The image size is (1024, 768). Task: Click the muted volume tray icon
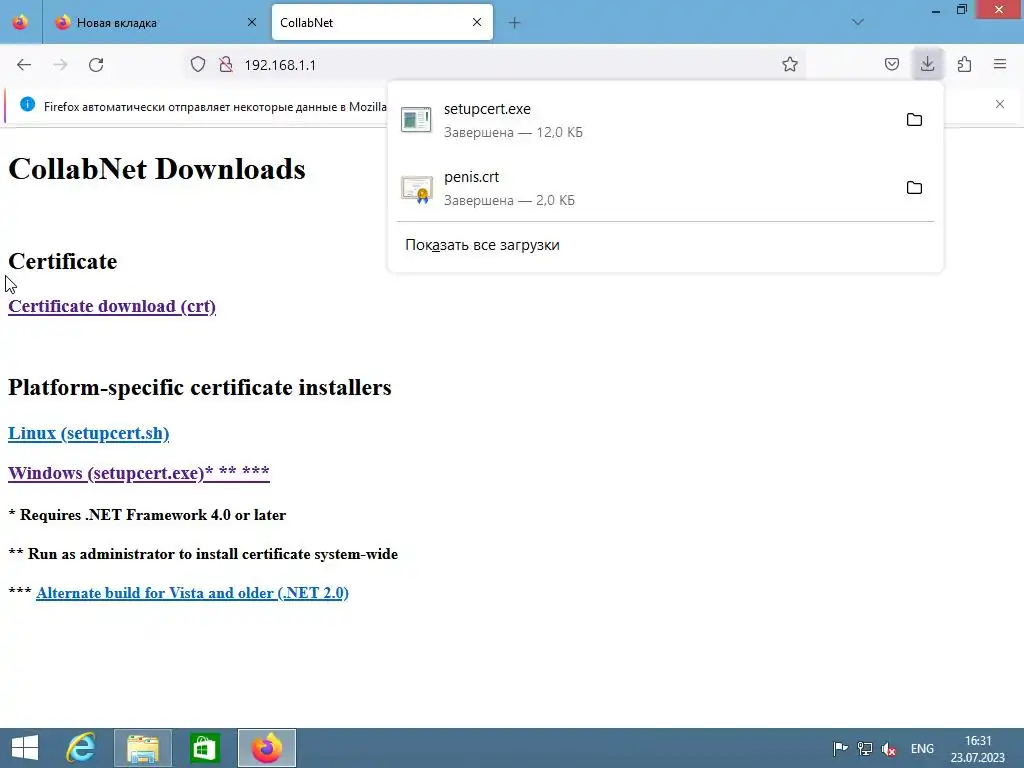pyautogui.click(x=888, y=748)
